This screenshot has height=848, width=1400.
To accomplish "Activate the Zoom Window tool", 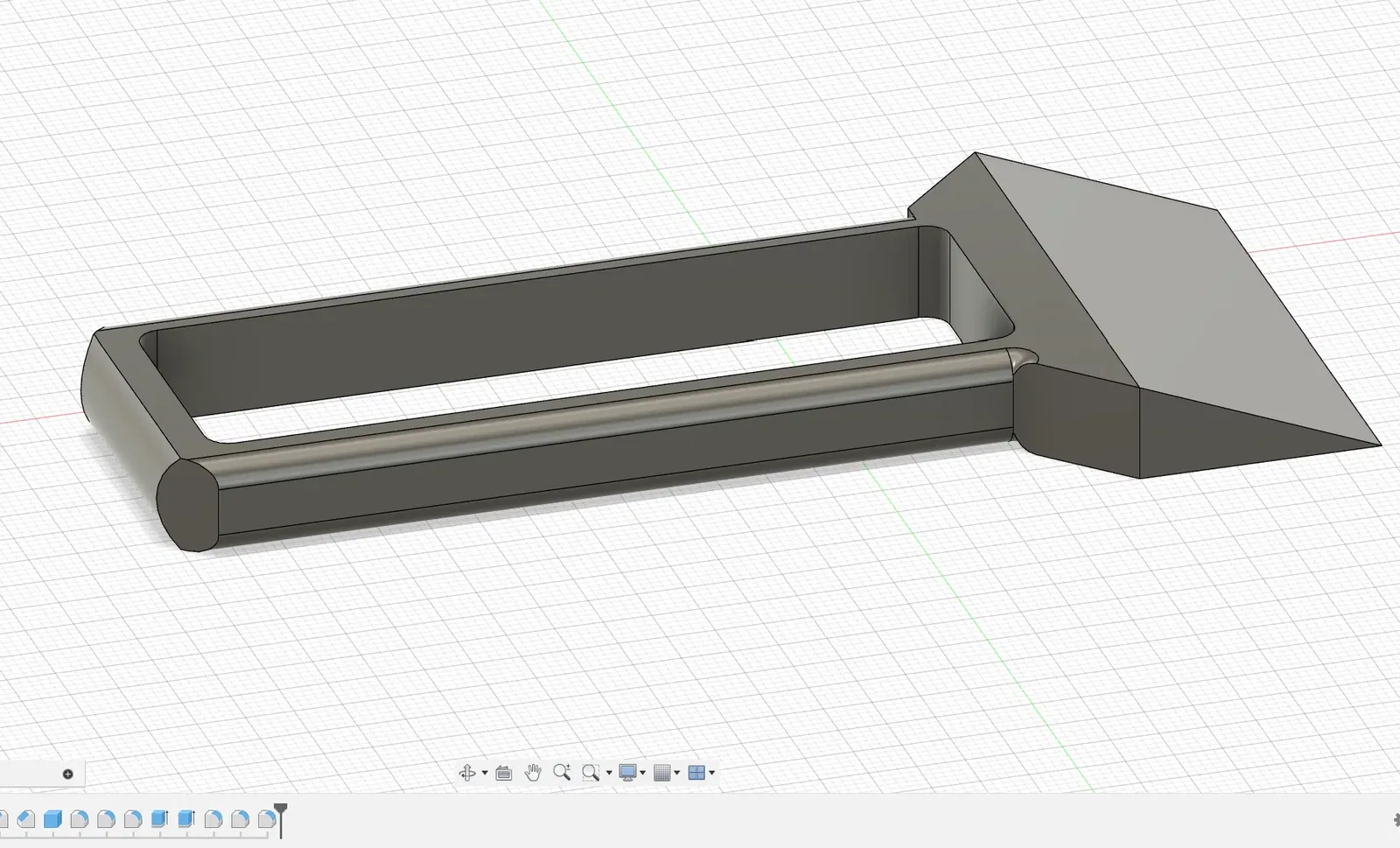I will 591,773.
